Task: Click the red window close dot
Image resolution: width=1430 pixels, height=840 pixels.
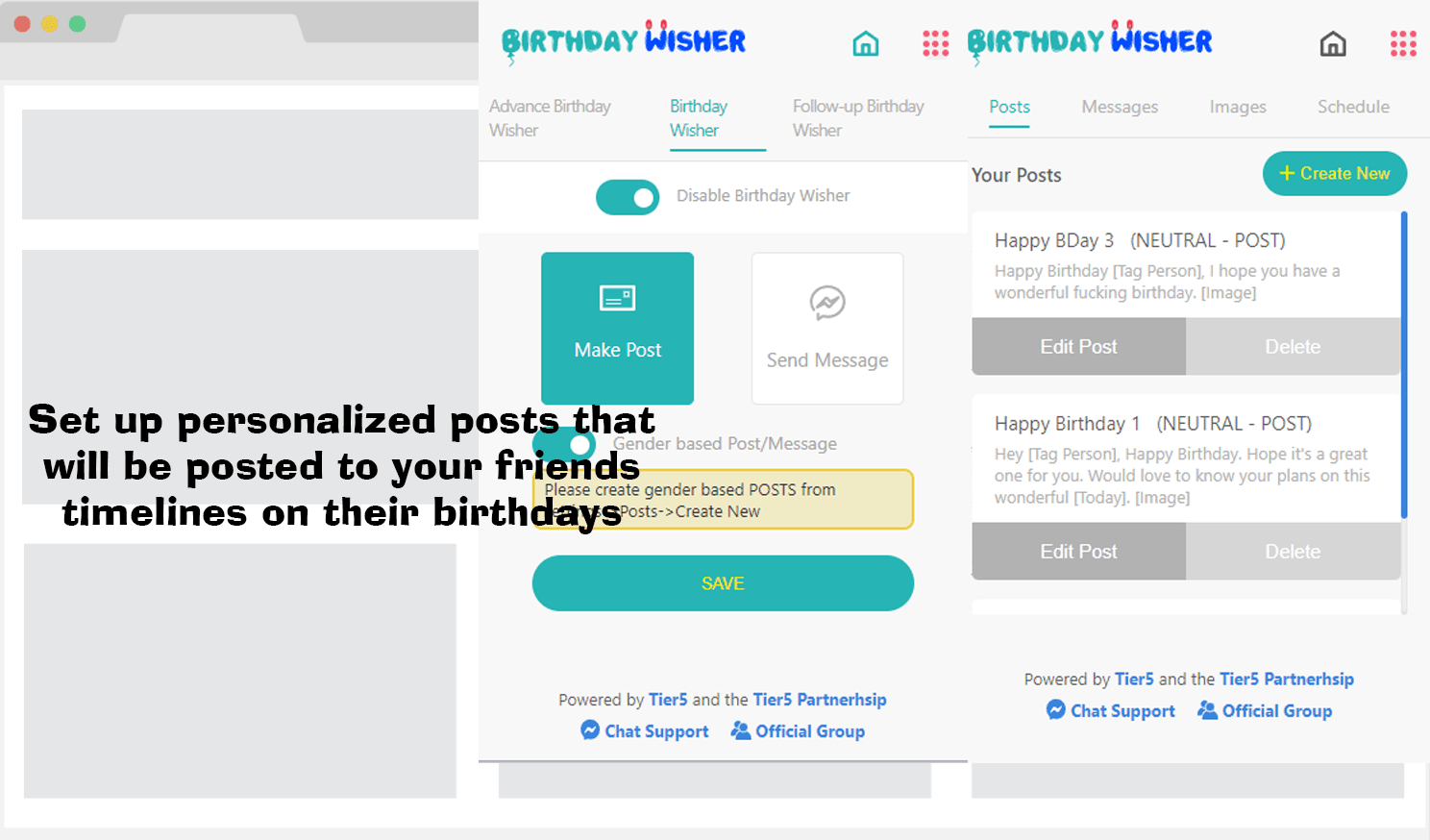Action: click(x=22, y=24)
